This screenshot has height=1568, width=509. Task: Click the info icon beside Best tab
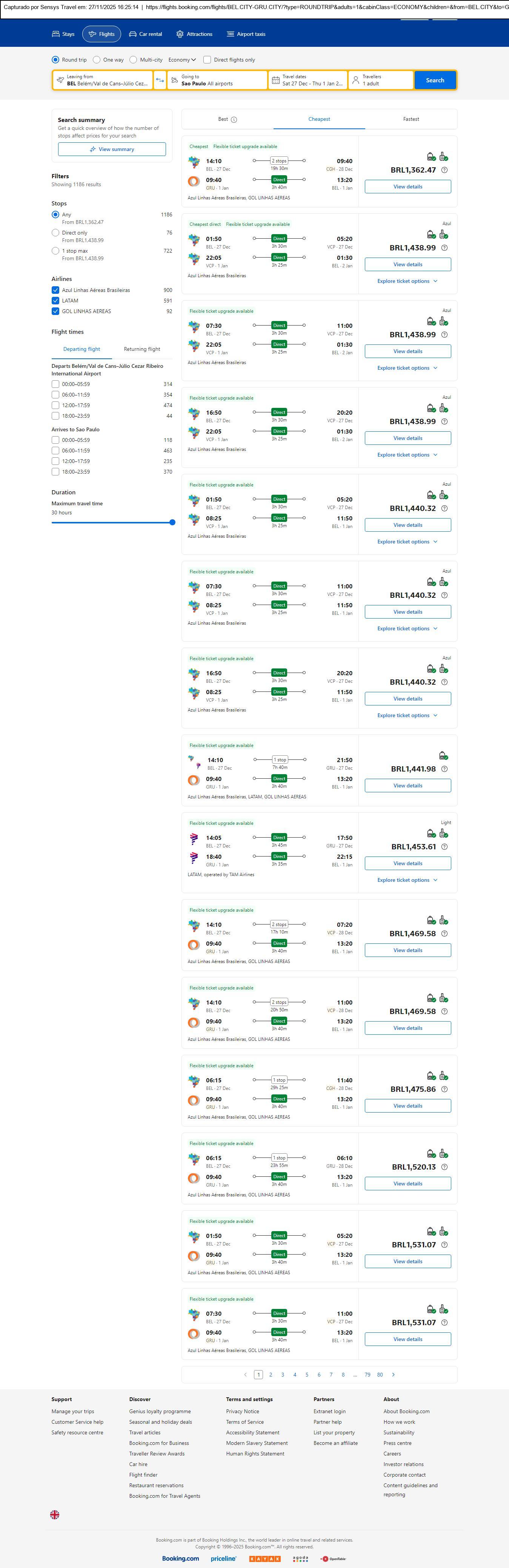click(234, 120)
